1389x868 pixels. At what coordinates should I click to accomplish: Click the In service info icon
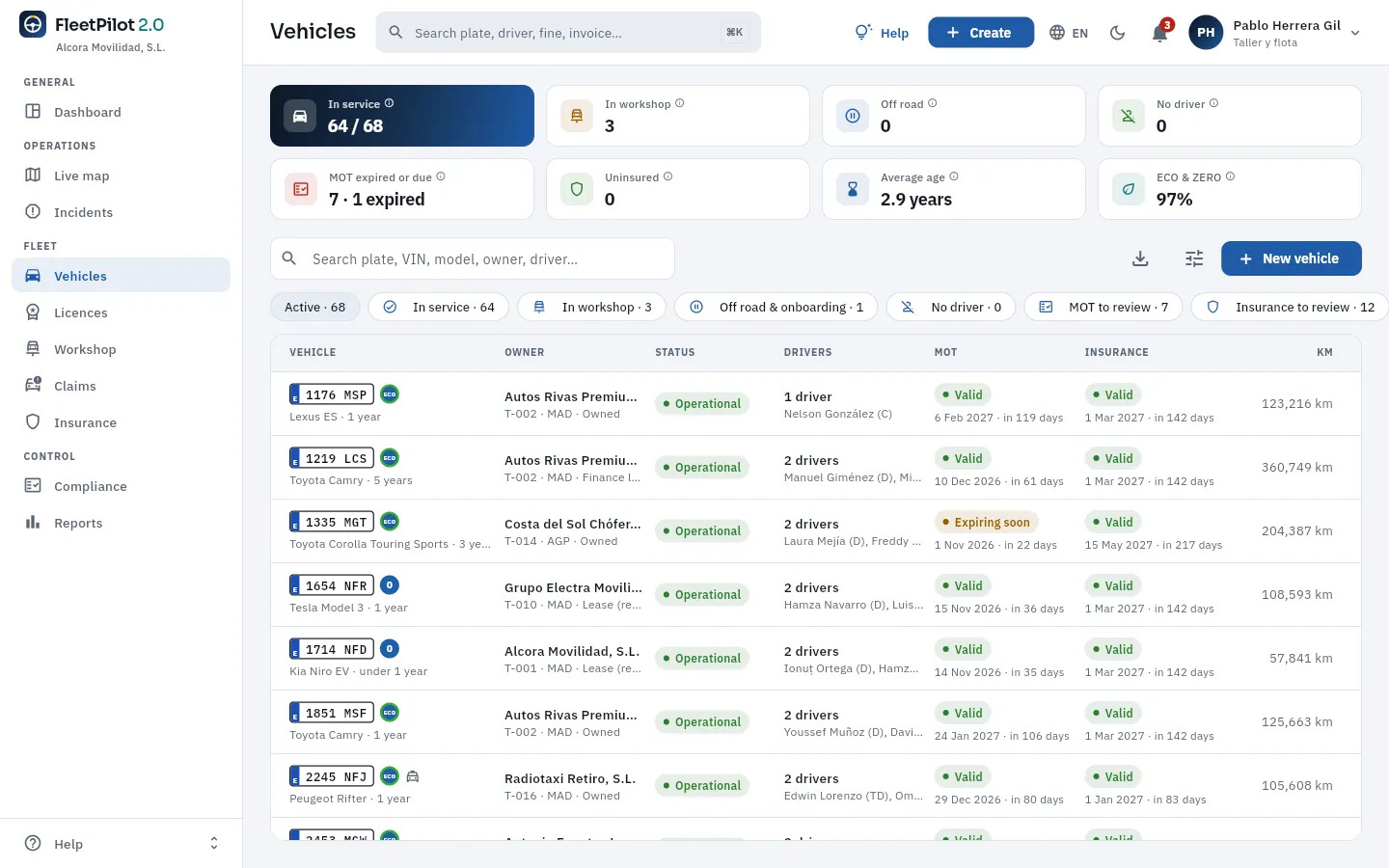click(389, 103)
